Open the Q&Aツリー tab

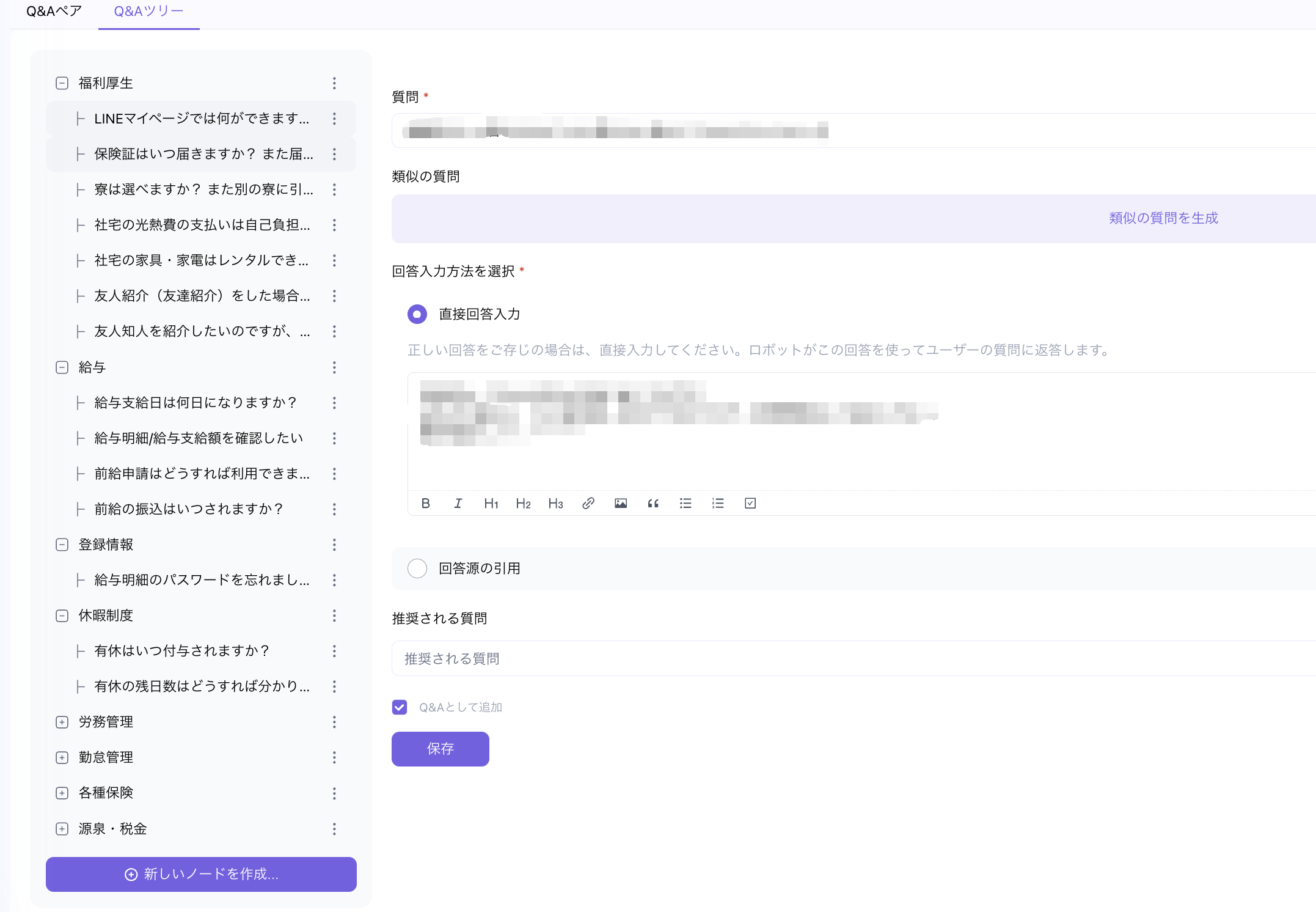pyautogui.click(x=148, y=10)
